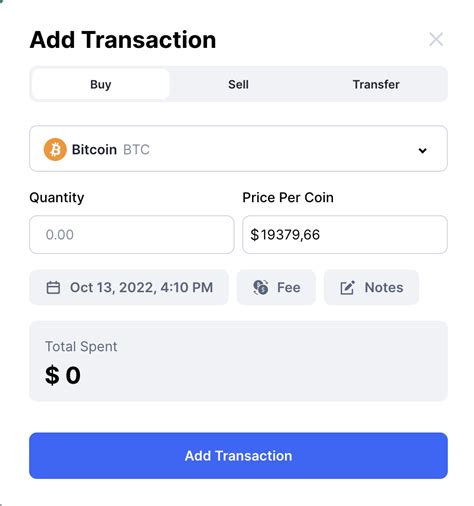Close the Add Transaction dialog
The height and width of the screenshot is (506, 474).
click(436, 39)
